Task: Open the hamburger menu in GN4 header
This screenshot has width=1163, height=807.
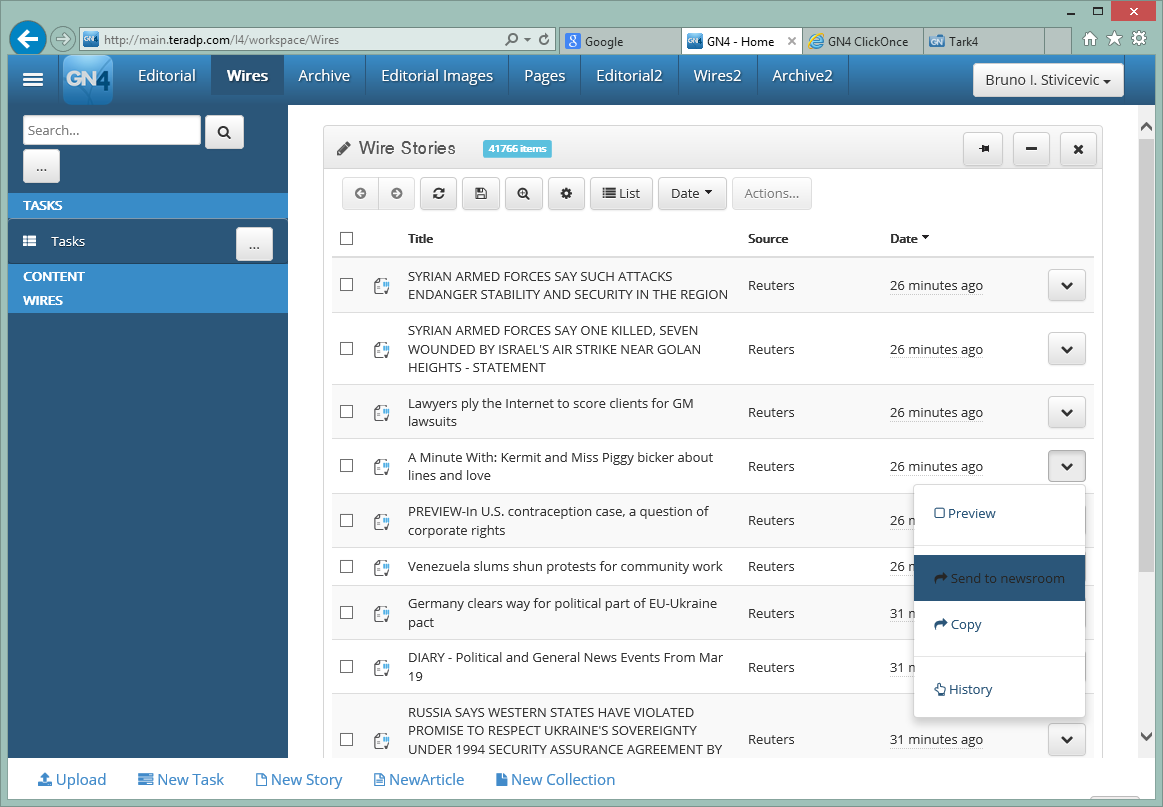Action: click(x=33, y=79)
